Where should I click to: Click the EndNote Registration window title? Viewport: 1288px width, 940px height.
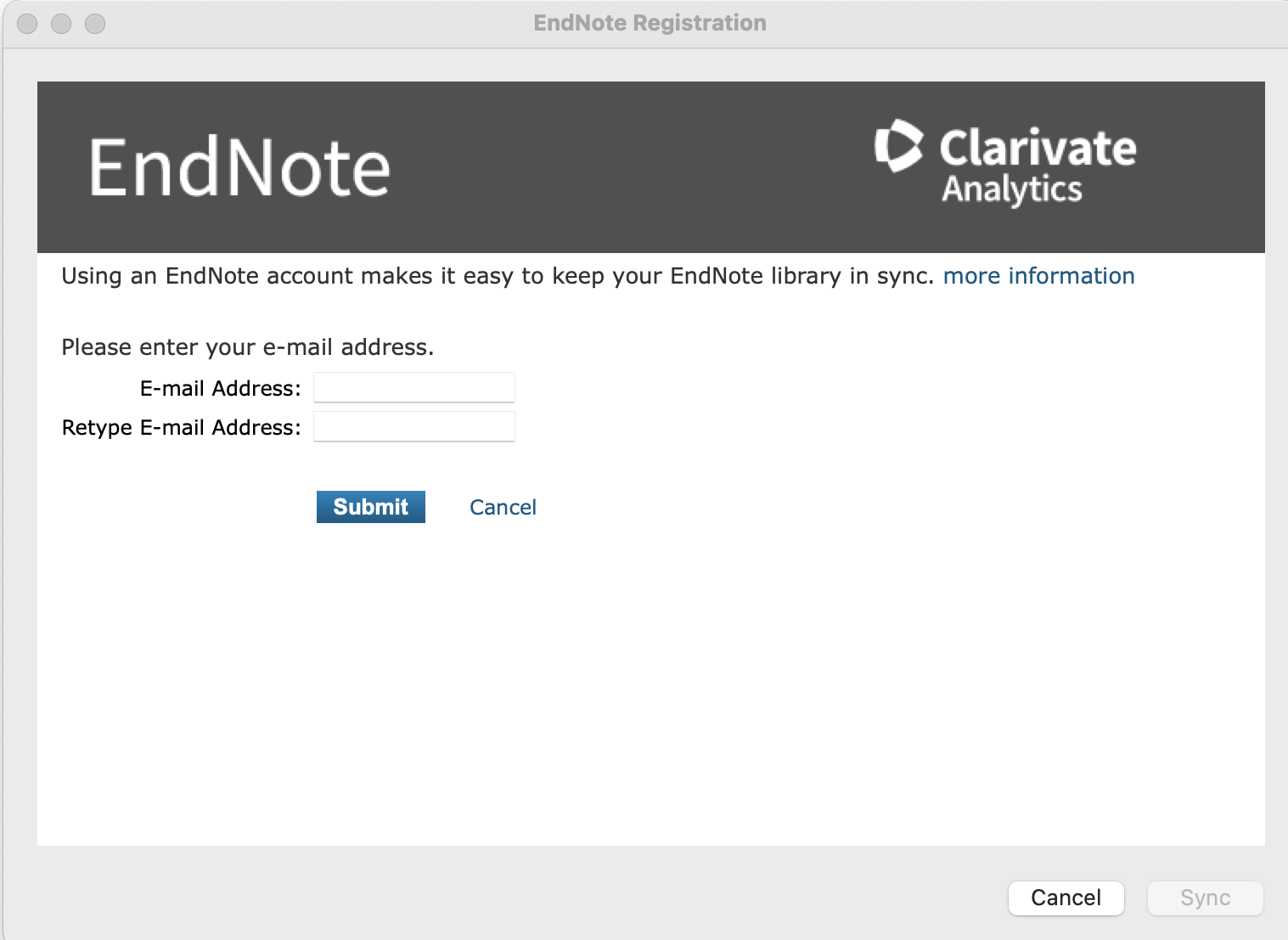pos(650,23)
